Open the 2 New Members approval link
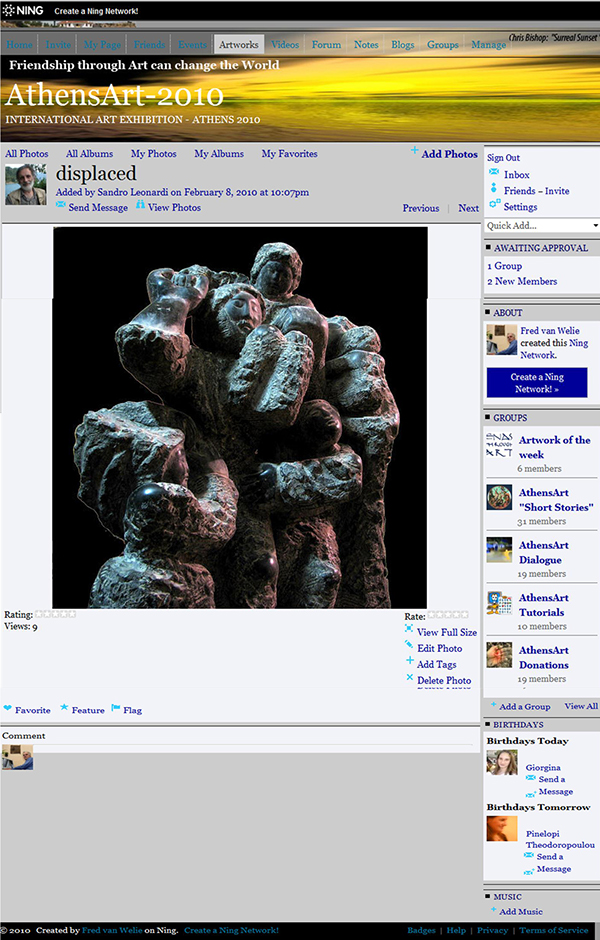 tap(522, 281)
